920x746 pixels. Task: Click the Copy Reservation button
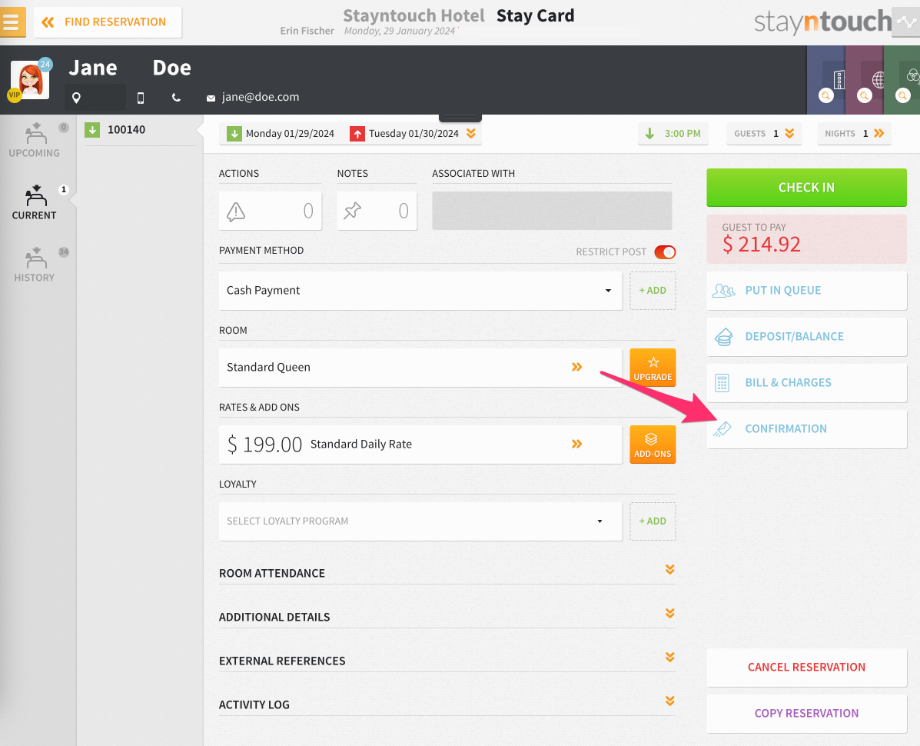[x=806, y=714]
